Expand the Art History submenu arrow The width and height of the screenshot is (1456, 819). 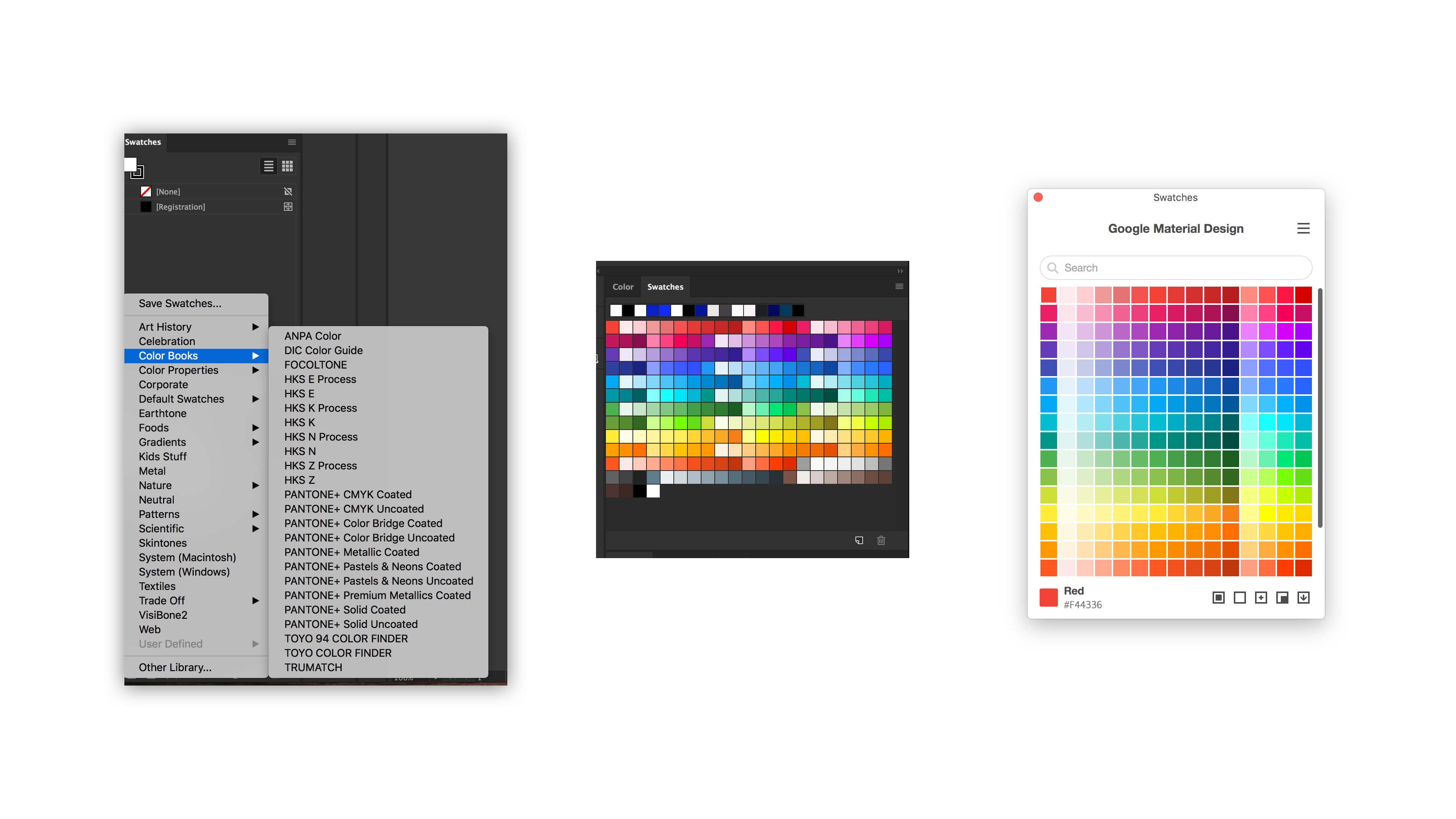(x=256, y=327)
